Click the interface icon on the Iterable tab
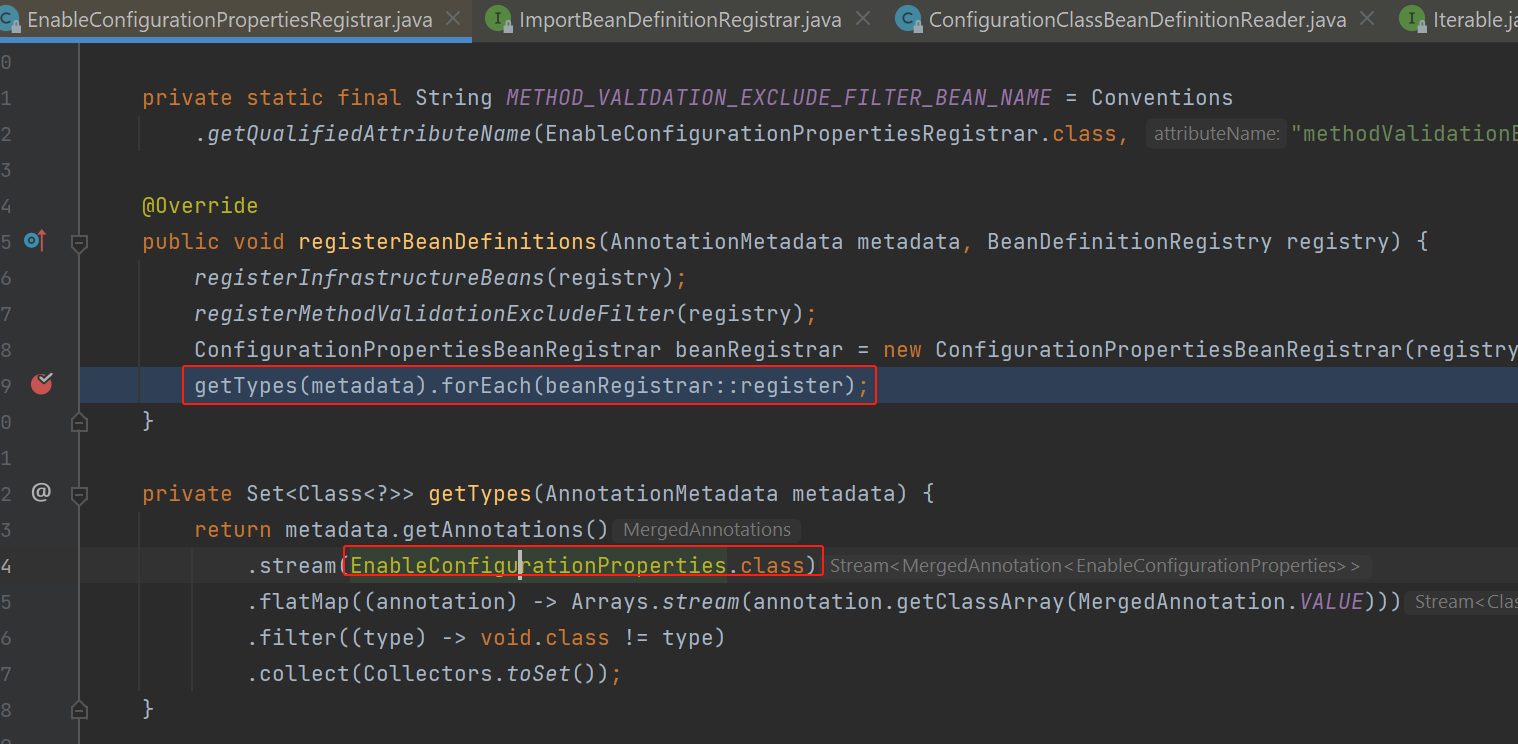Viewport: 1518px width, 744px height. click(1412, 19)
